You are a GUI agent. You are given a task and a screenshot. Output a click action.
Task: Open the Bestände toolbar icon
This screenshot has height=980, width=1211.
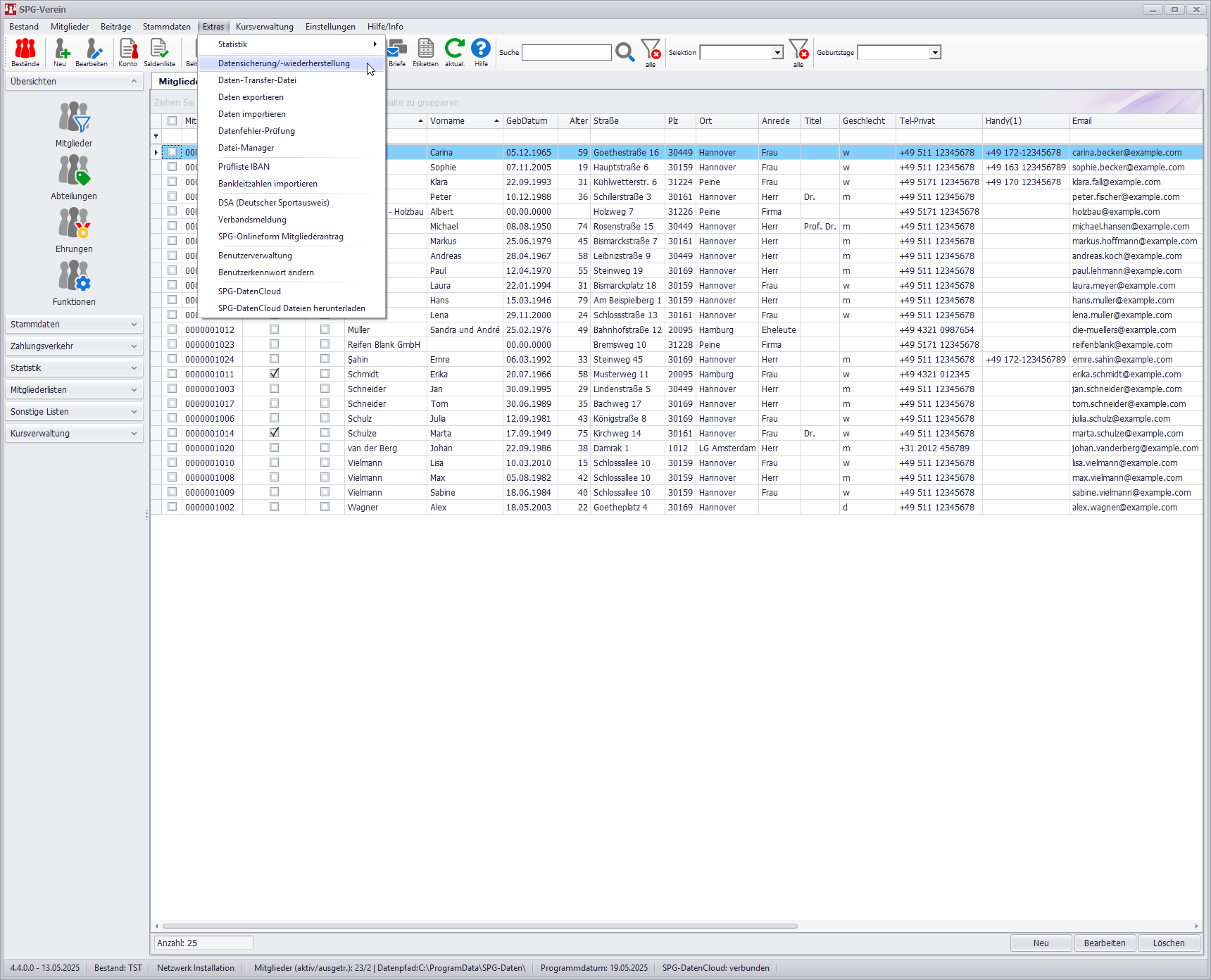(25, 52)
